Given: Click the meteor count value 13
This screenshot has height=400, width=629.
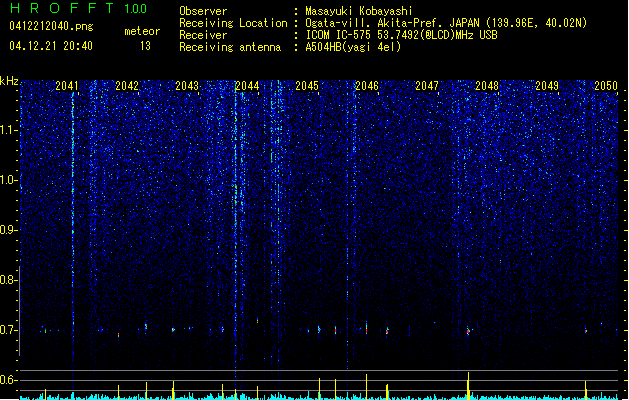Looking at the screenshot, I should coord(145,46).
